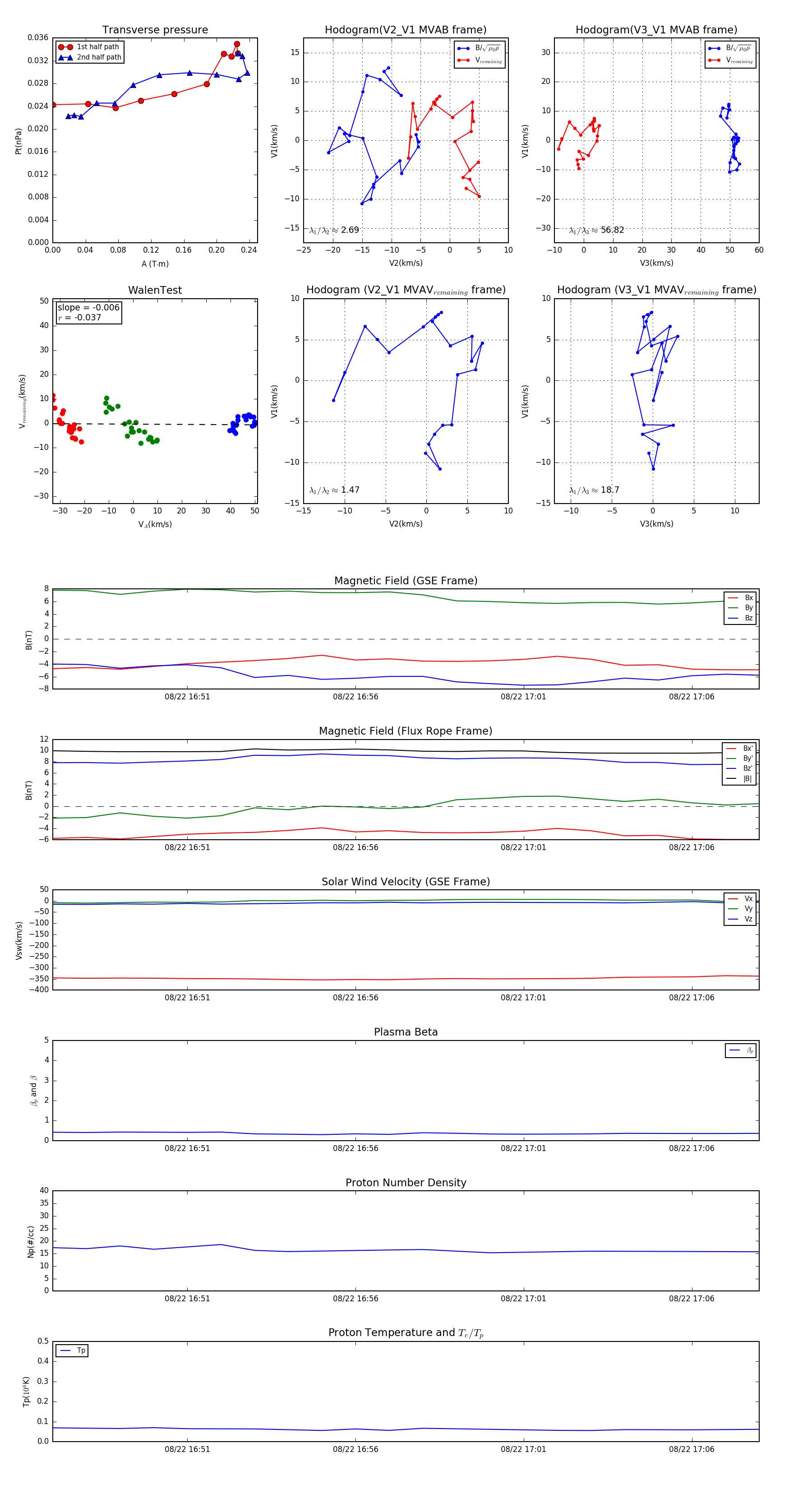812x1489 pixels.
Task: Click the "V_A(km/s)" axis label under WalenTest
Action: (x=155, y=524)
